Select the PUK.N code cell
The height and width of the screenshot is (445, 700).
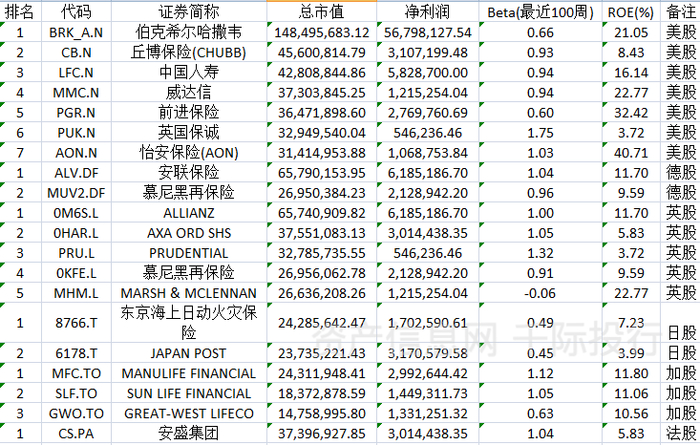(x=76, y=133)
